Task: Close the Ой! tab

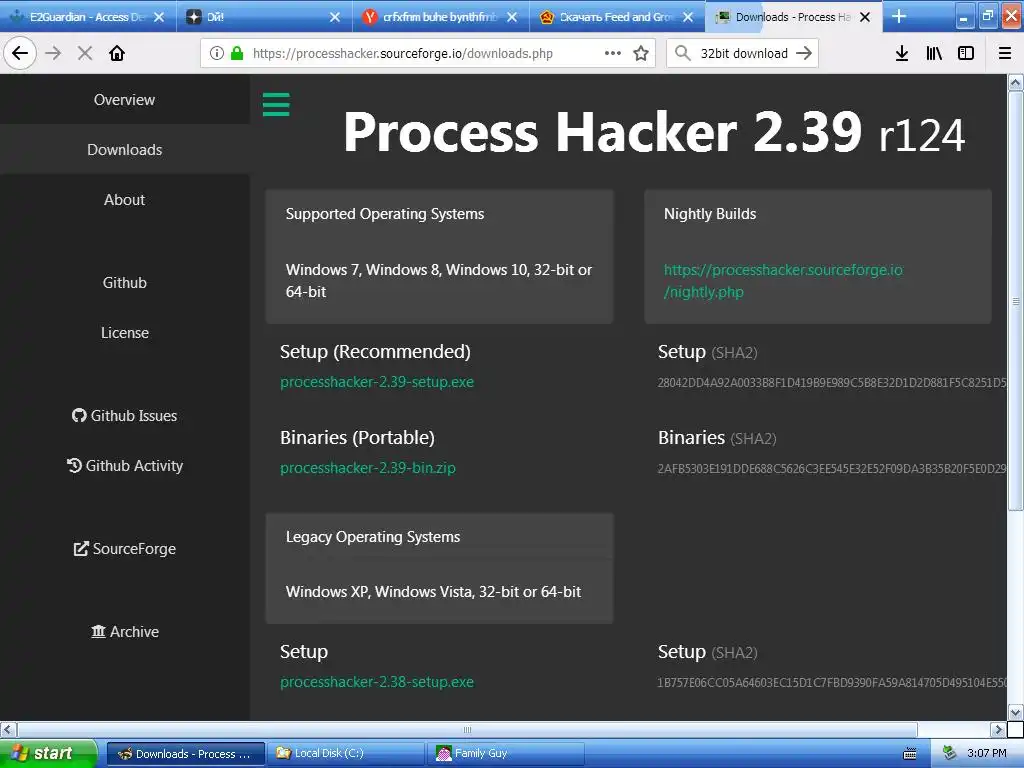Action: coord(335,17)
